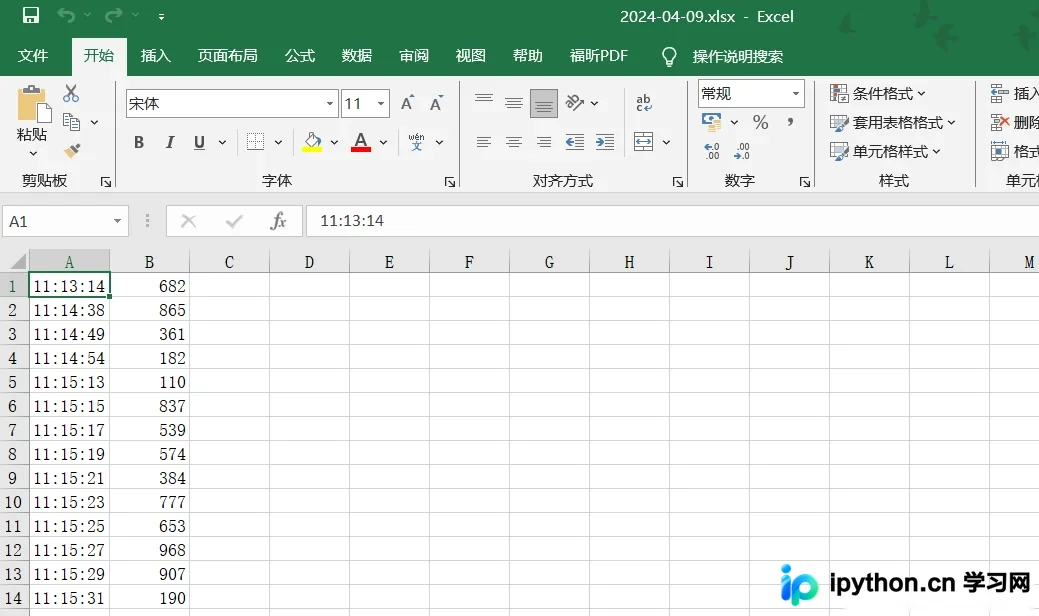The height and width of the screenshot is (616, 1039).
Task: Open the font size 11 dropdown
Action: pos(381,104)
